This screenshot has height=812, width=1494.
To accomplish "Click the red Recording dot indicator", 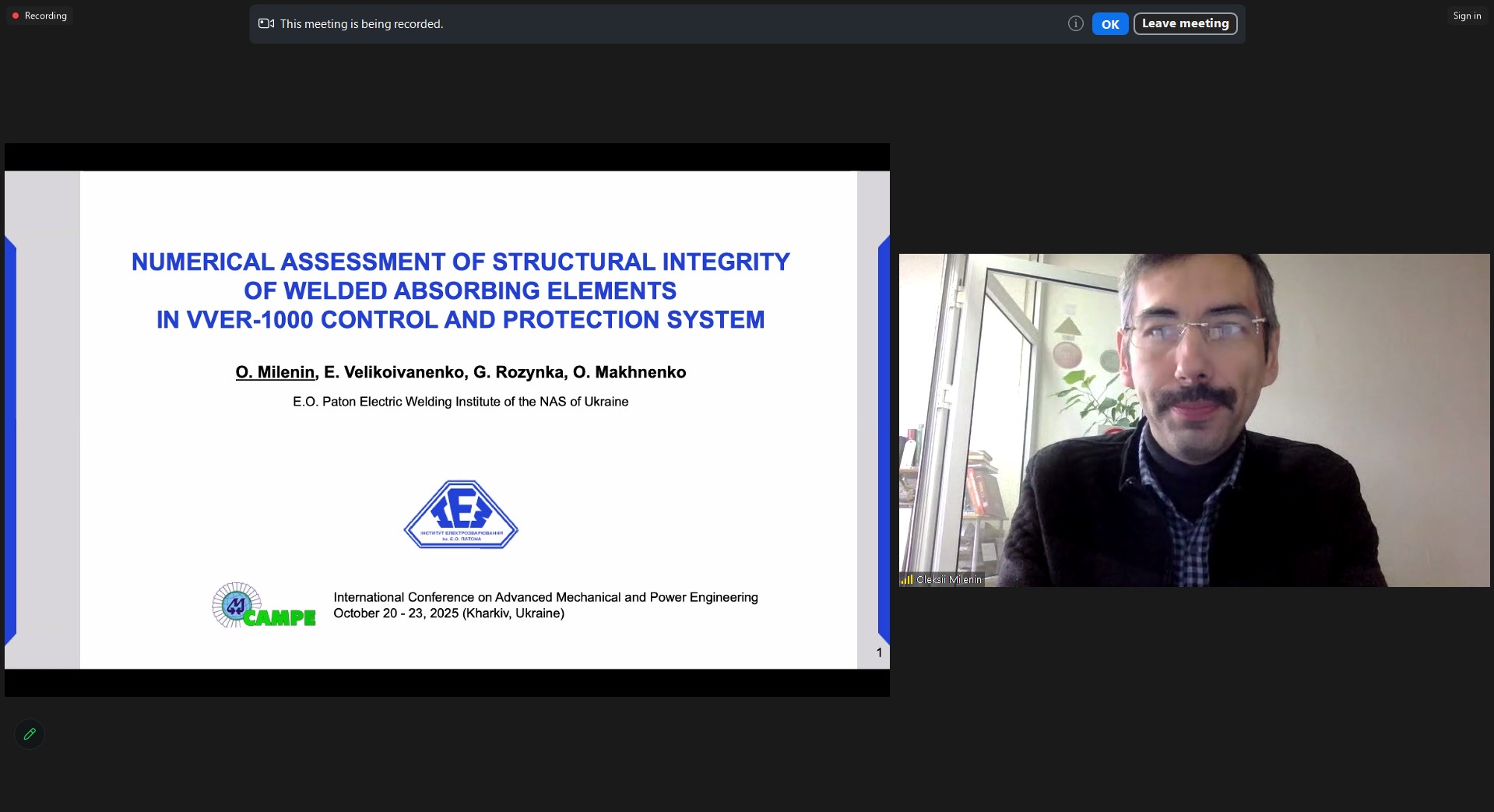I will tap(16, 16).
